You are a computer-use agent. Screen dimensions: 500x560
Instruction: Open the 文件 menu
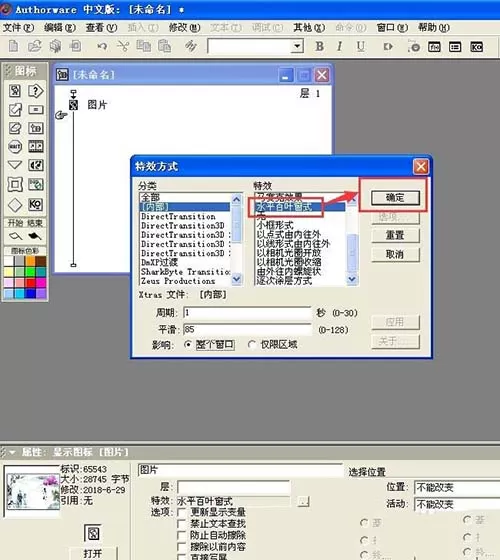[x=18, y=28]
